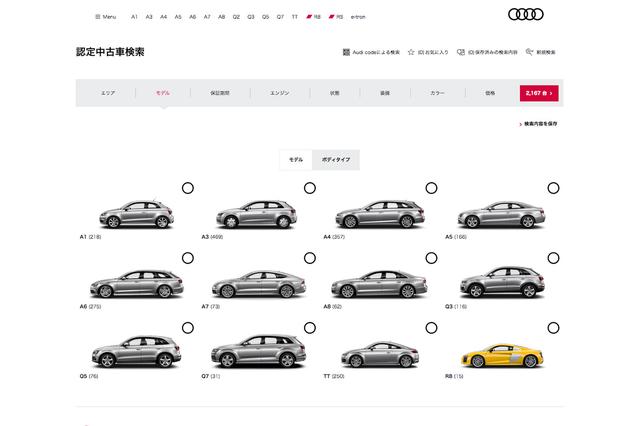Click the TT car image
The image size is (640, 426).
[380, 355]
